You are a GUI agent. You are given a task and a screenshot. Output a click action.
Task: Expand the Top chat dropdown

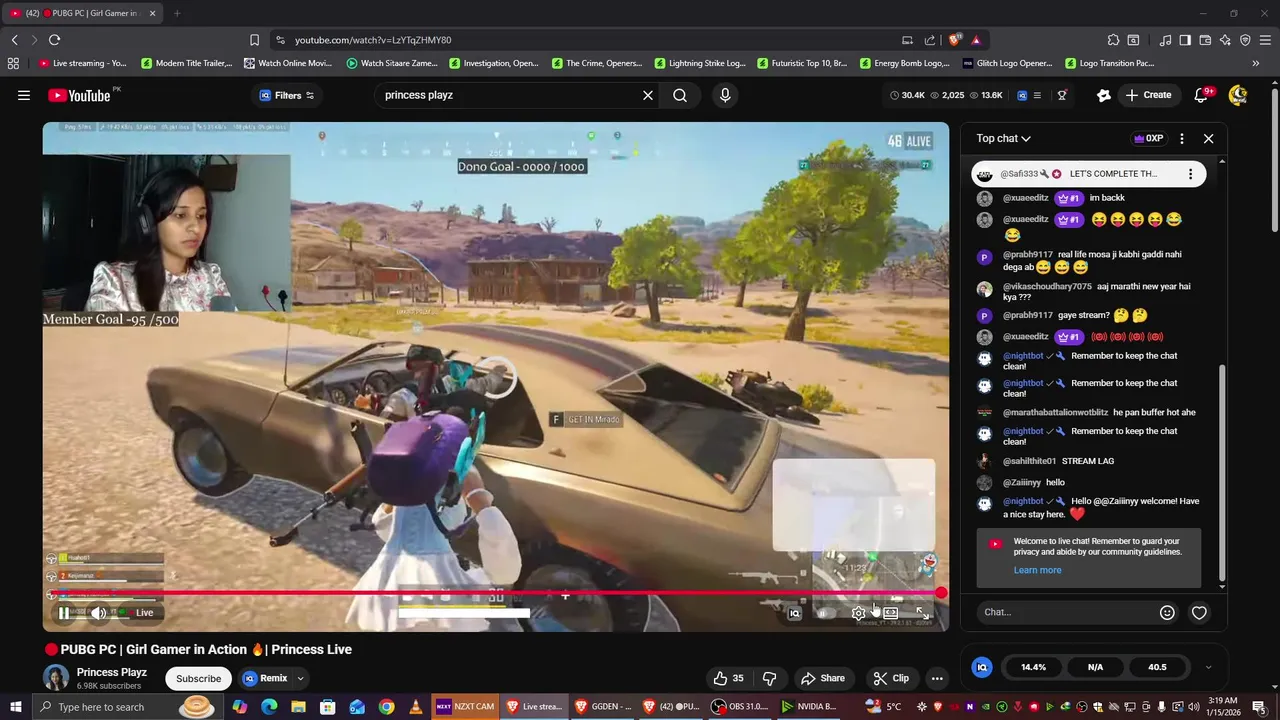coord(1003,139)
